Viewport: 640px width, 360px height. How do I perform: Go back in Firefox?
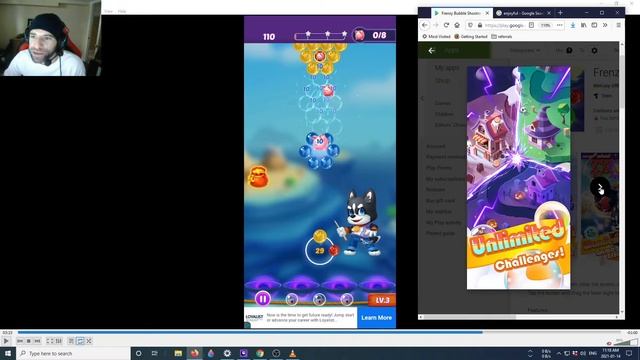click(x=425, y=25)
